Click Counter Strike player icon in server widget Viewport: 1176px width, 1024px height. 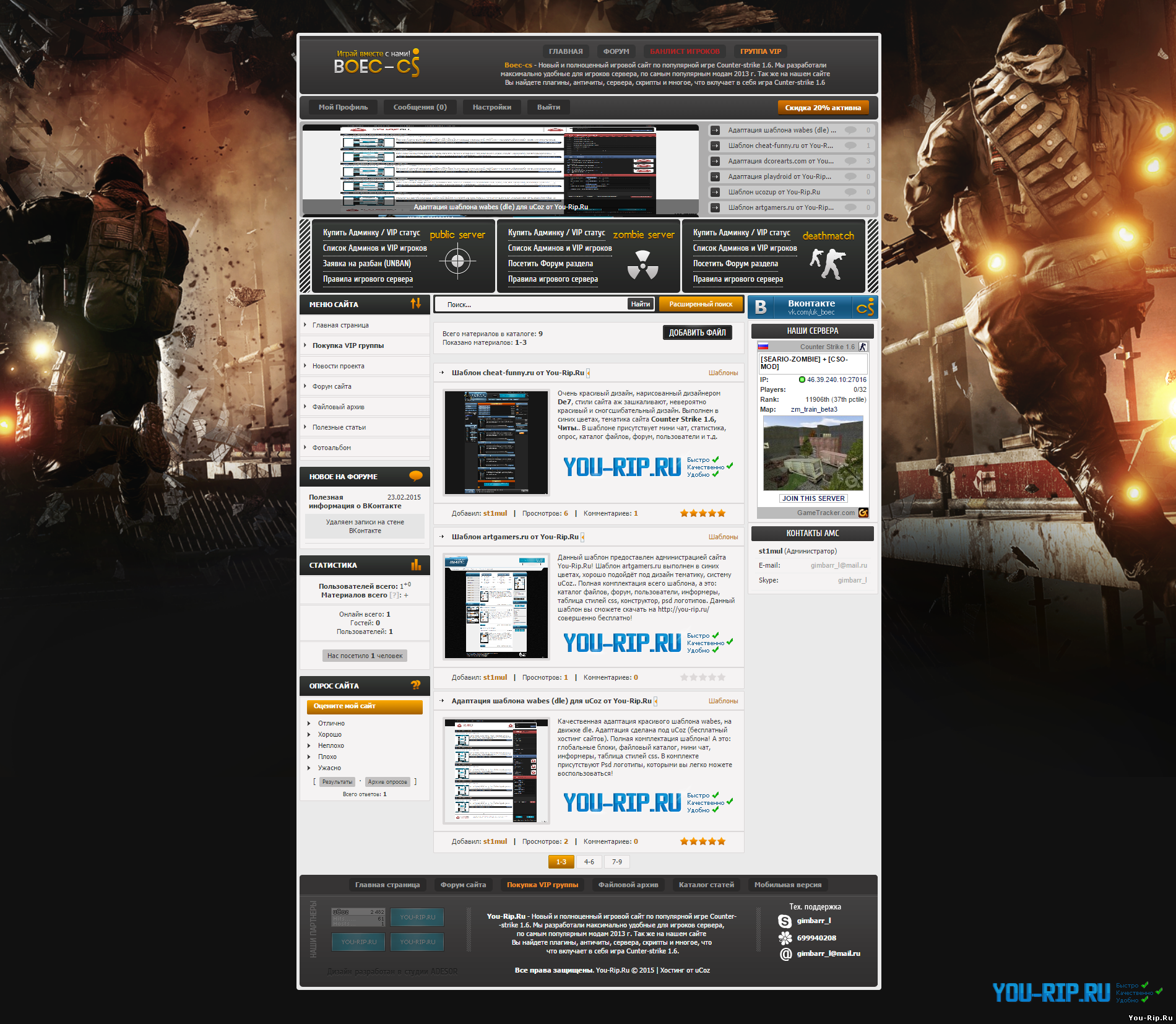coord(863,347)
